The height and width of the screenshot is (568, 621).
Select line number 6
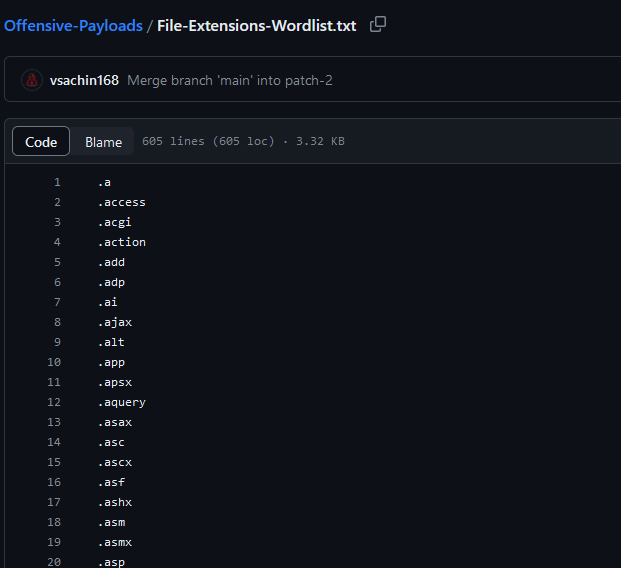click(57, 282)
